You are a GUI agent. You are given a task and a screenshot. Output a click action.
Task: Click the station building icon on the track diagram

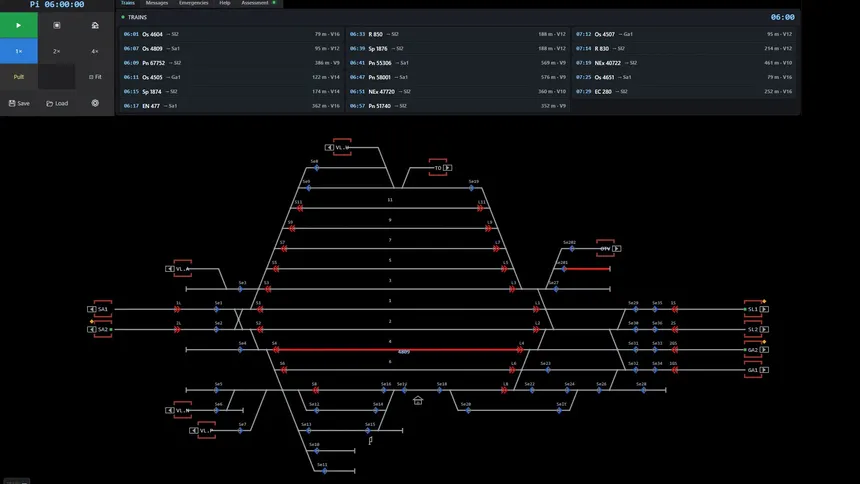click(418, 401)
